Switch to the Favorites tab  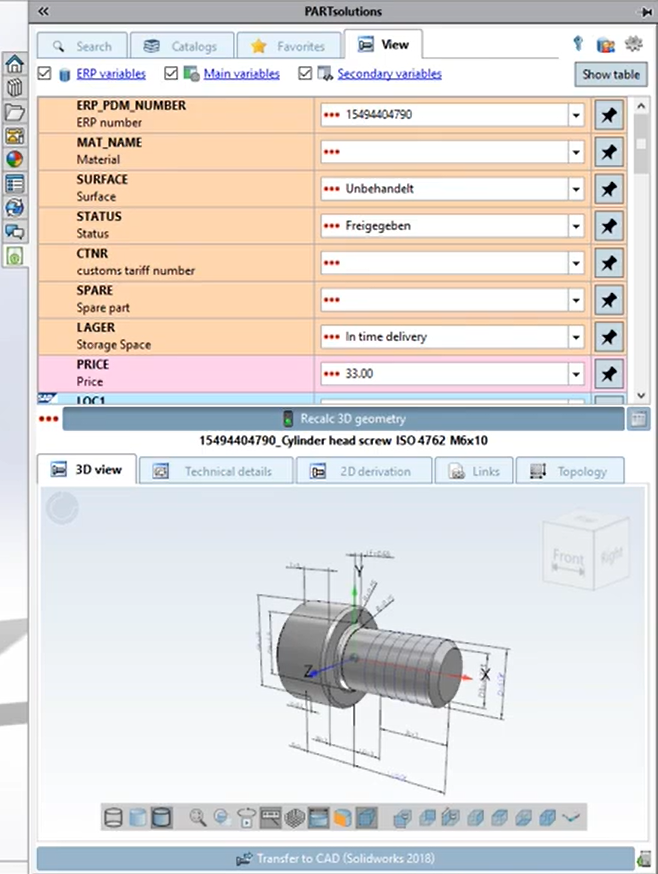[289, 46]
